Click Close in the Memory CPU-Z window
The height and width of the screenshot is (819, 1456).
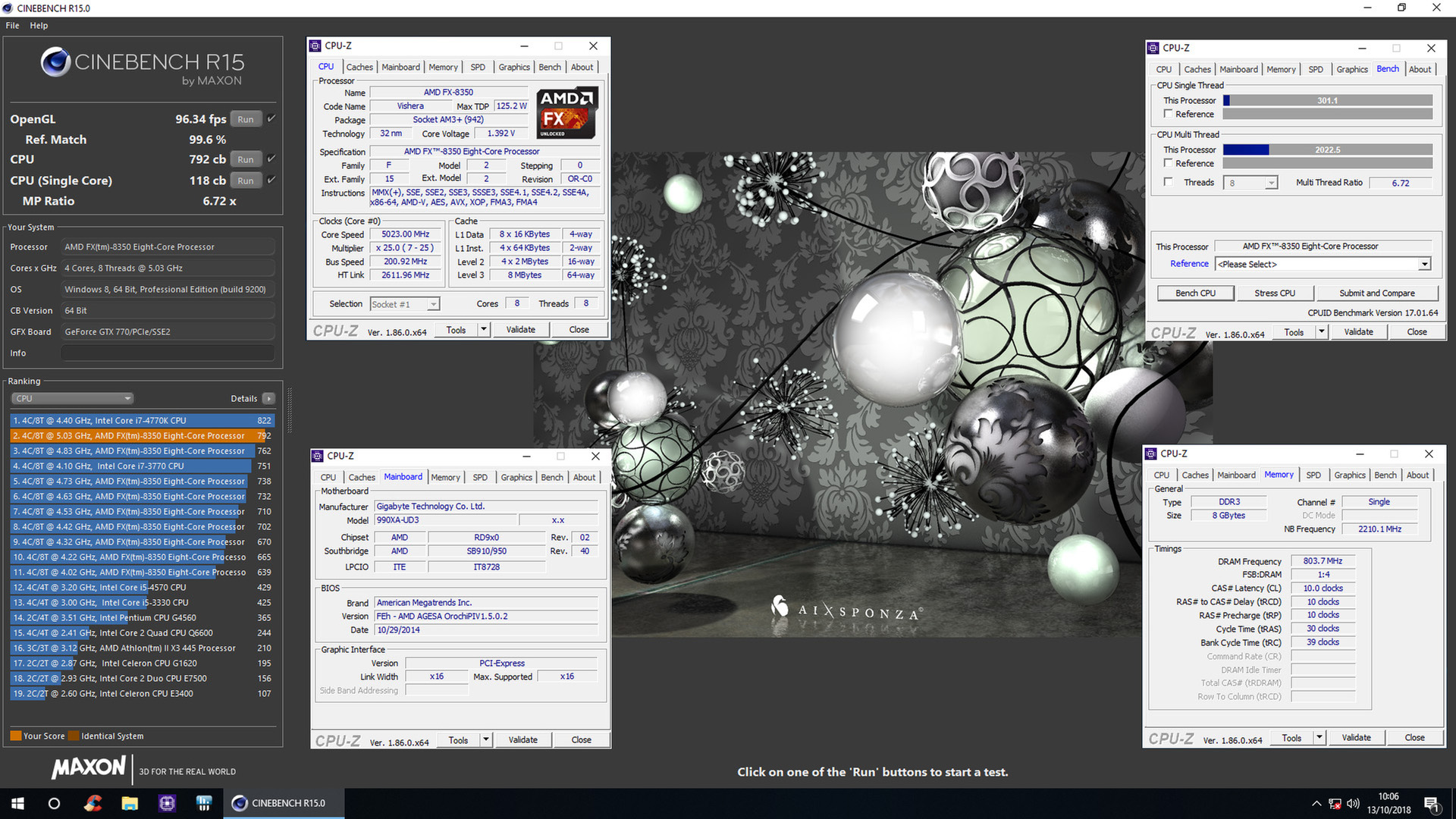pos(1414,738)
